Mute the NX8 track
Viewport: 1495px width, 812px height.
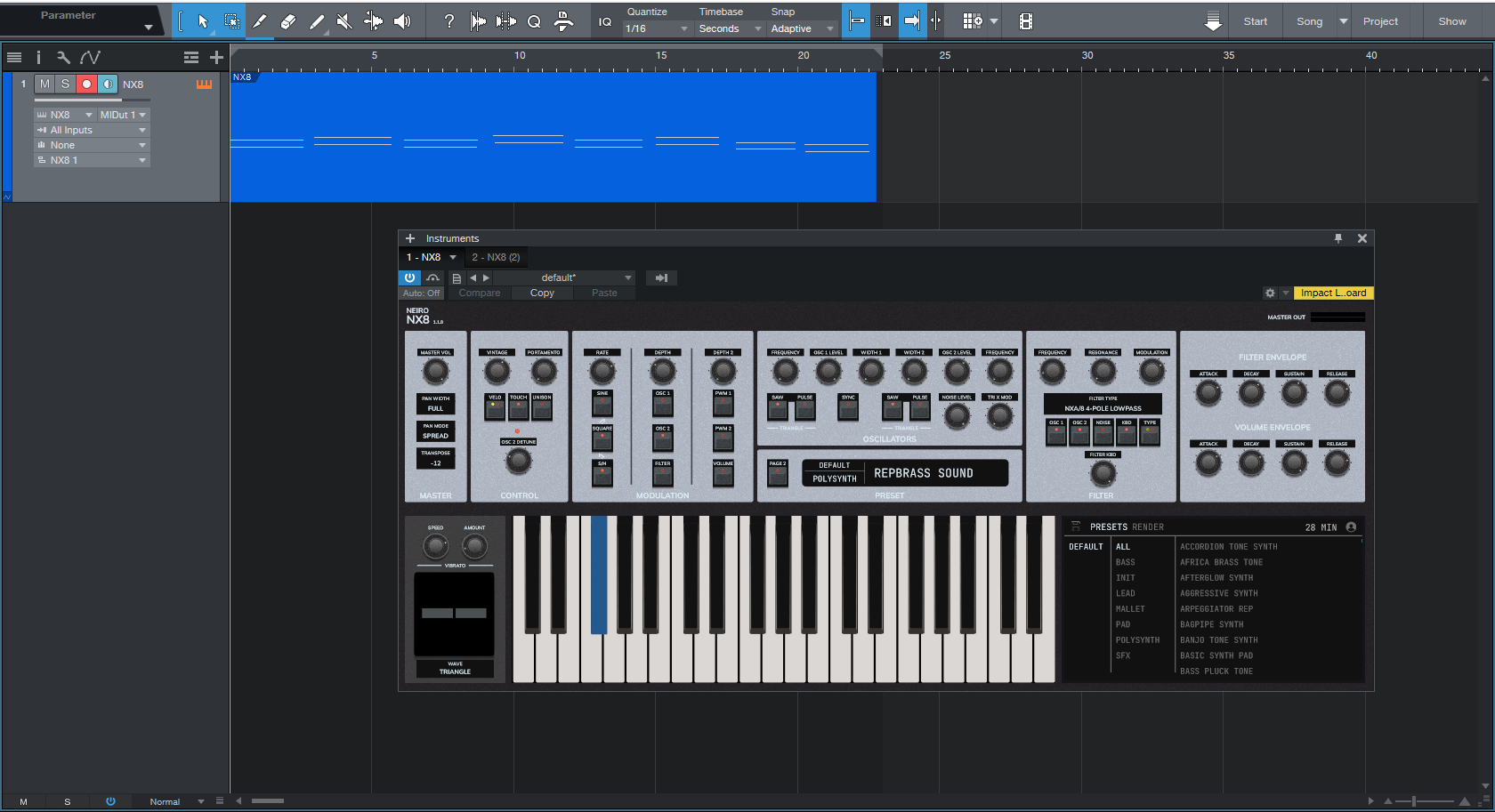coord(44,84)
